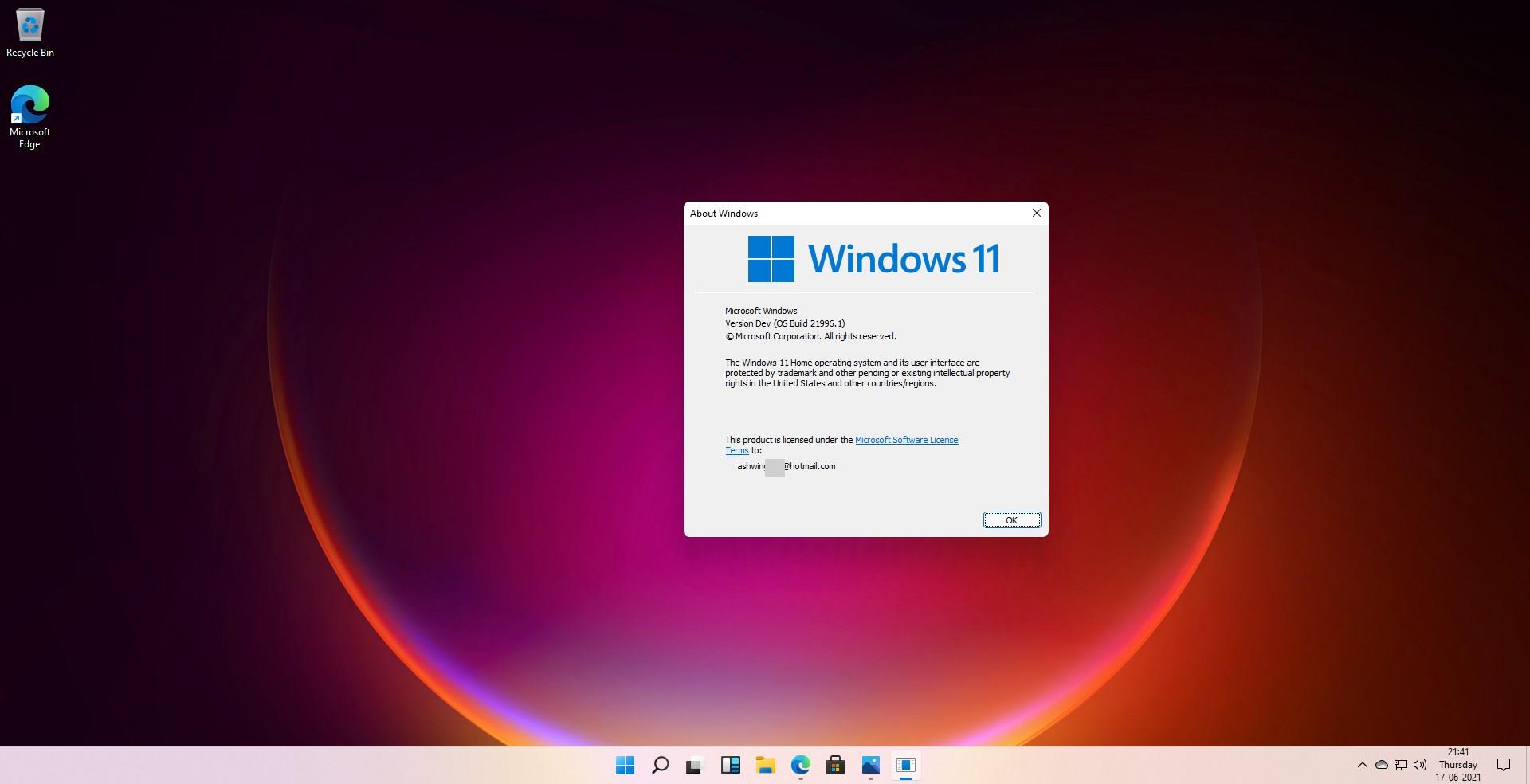Open the Widgets panel
Image resolution: width=1530 pixels, height=784 pixels.
(x=730, y=766)
